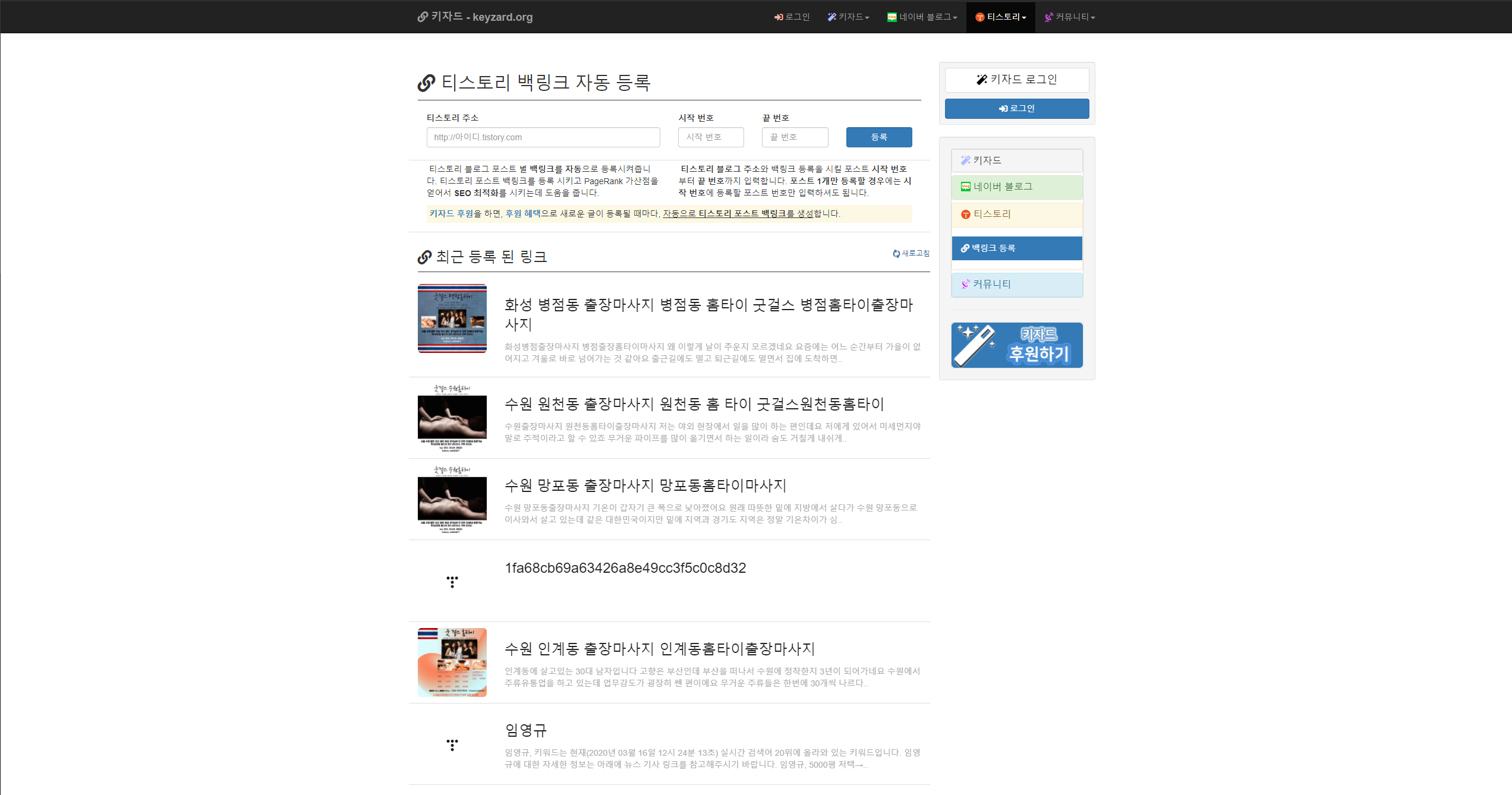Open the 커뮤니티 dropdown in the top navbar
1512x795 pixels.
1070,17
